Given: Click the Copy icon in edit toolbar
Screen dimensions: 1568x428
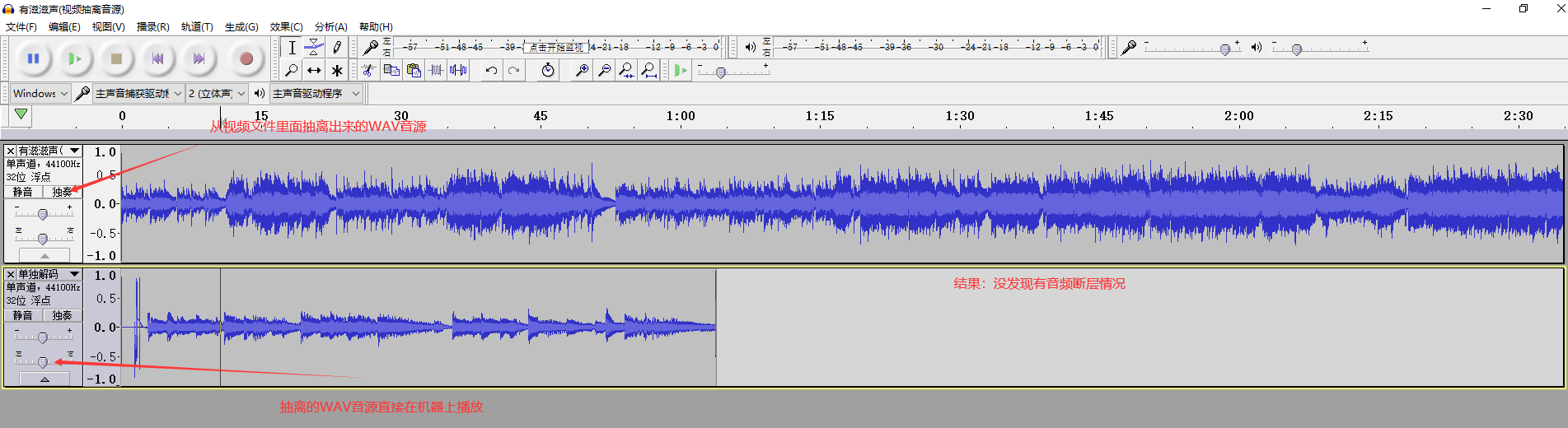Looking at the screenshot, I should [391, 70].
